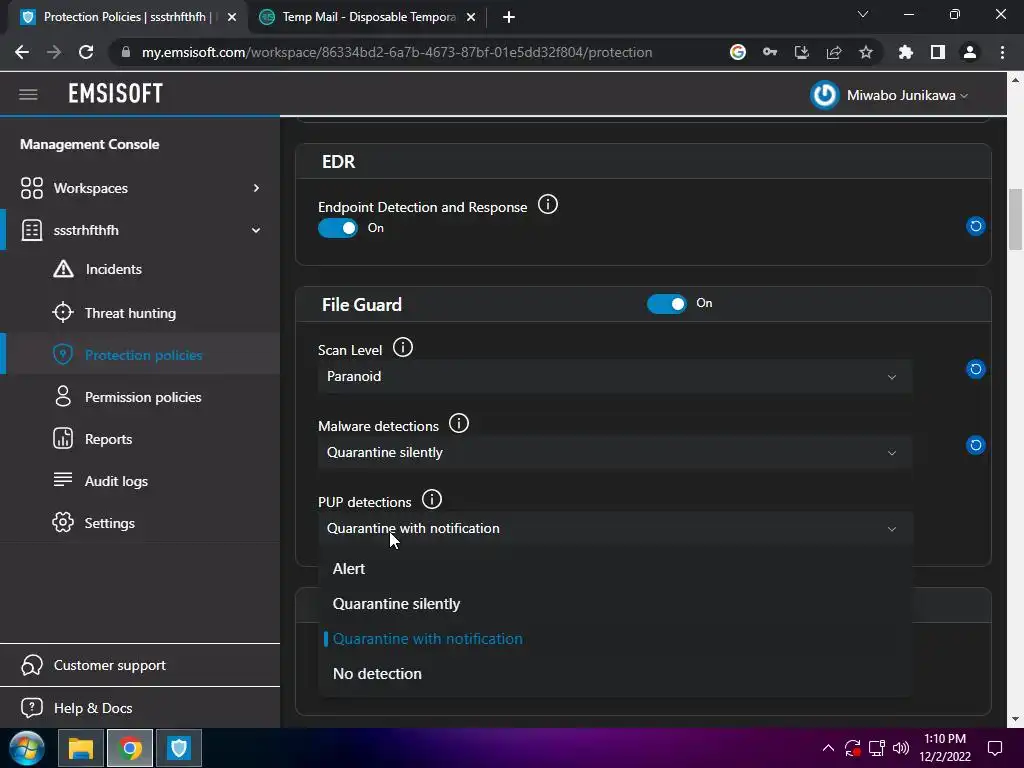
Task: Choose Quarantine silently in PUP list
Action: [x=615, y=604]
